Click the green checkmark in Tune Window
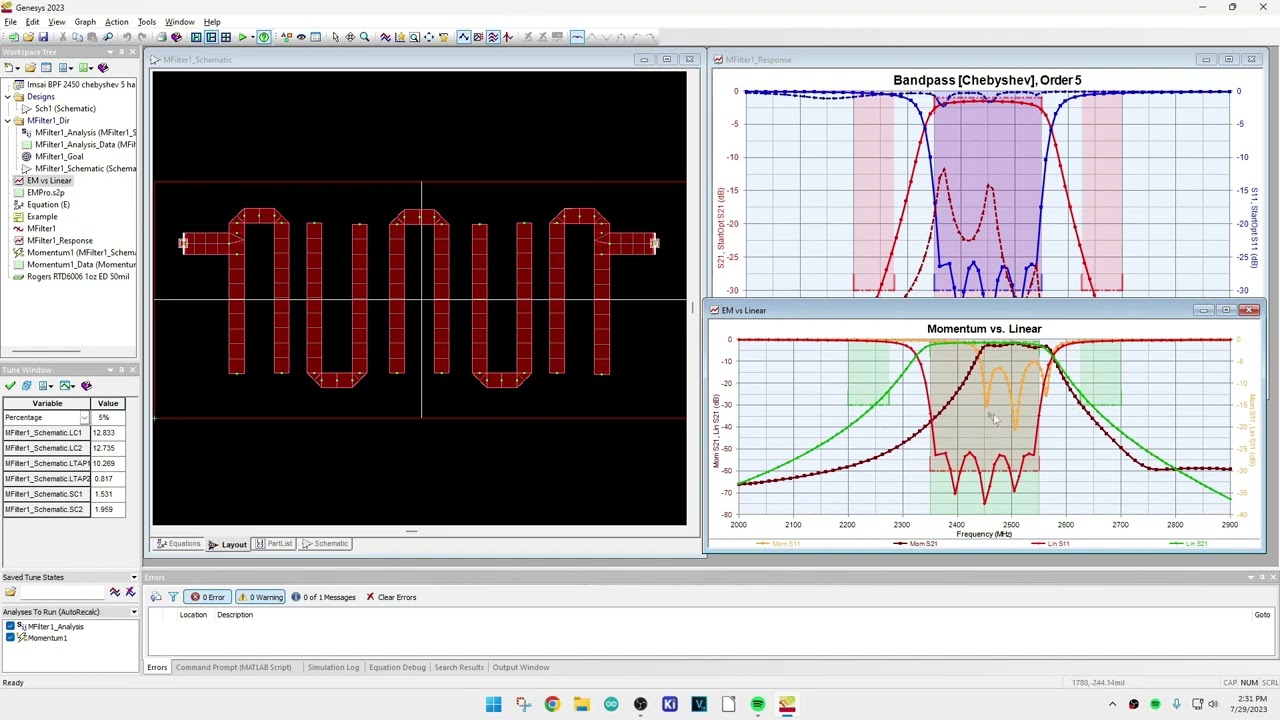 10,386
